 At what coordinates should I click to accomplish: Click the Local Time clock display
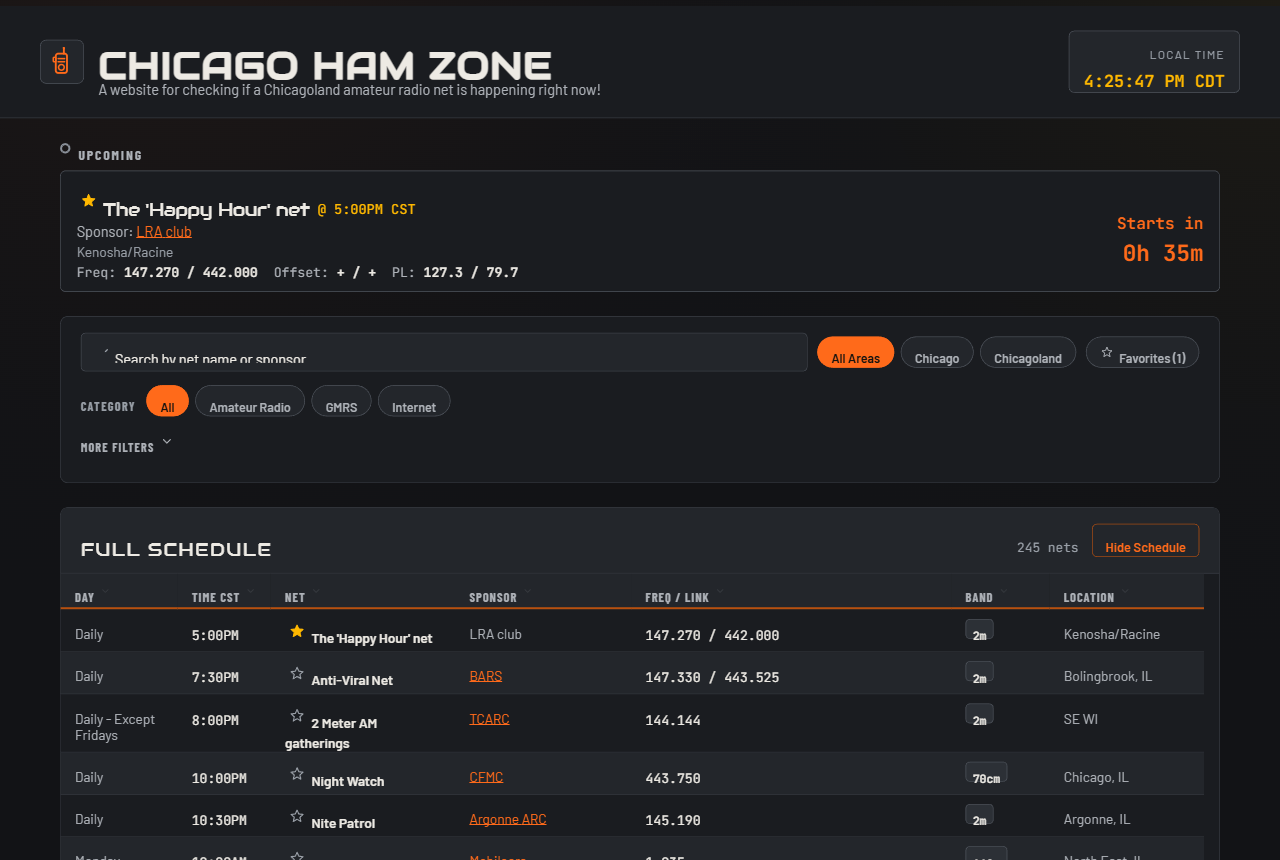[x=1154, y=62]
